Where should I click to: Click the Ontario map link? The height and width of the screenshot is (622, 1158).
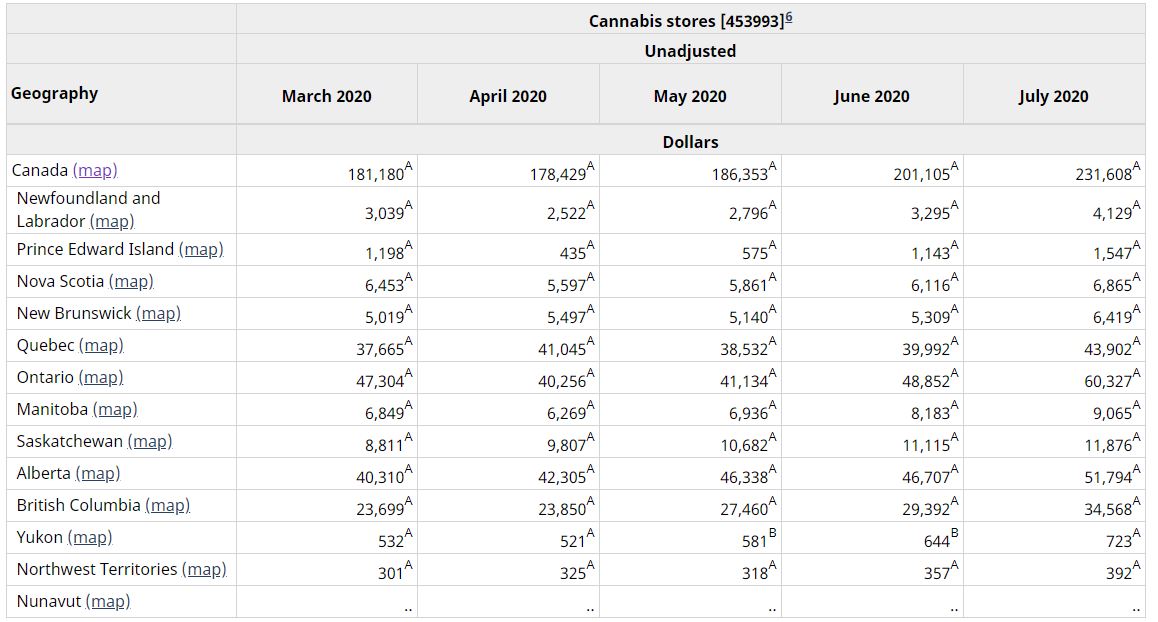(101, 377)
